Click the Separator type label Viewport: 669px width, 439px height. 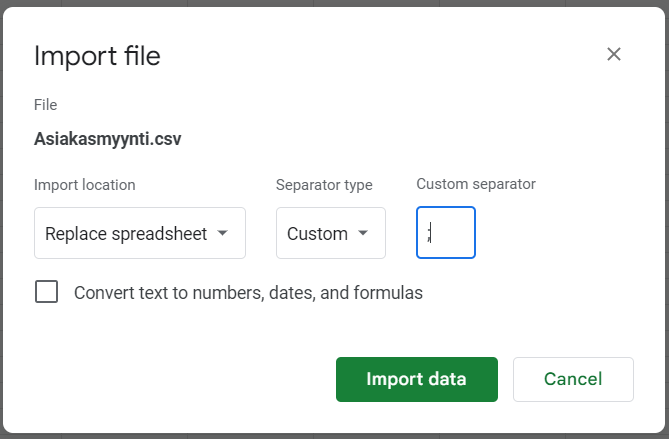tap(324, 185)
